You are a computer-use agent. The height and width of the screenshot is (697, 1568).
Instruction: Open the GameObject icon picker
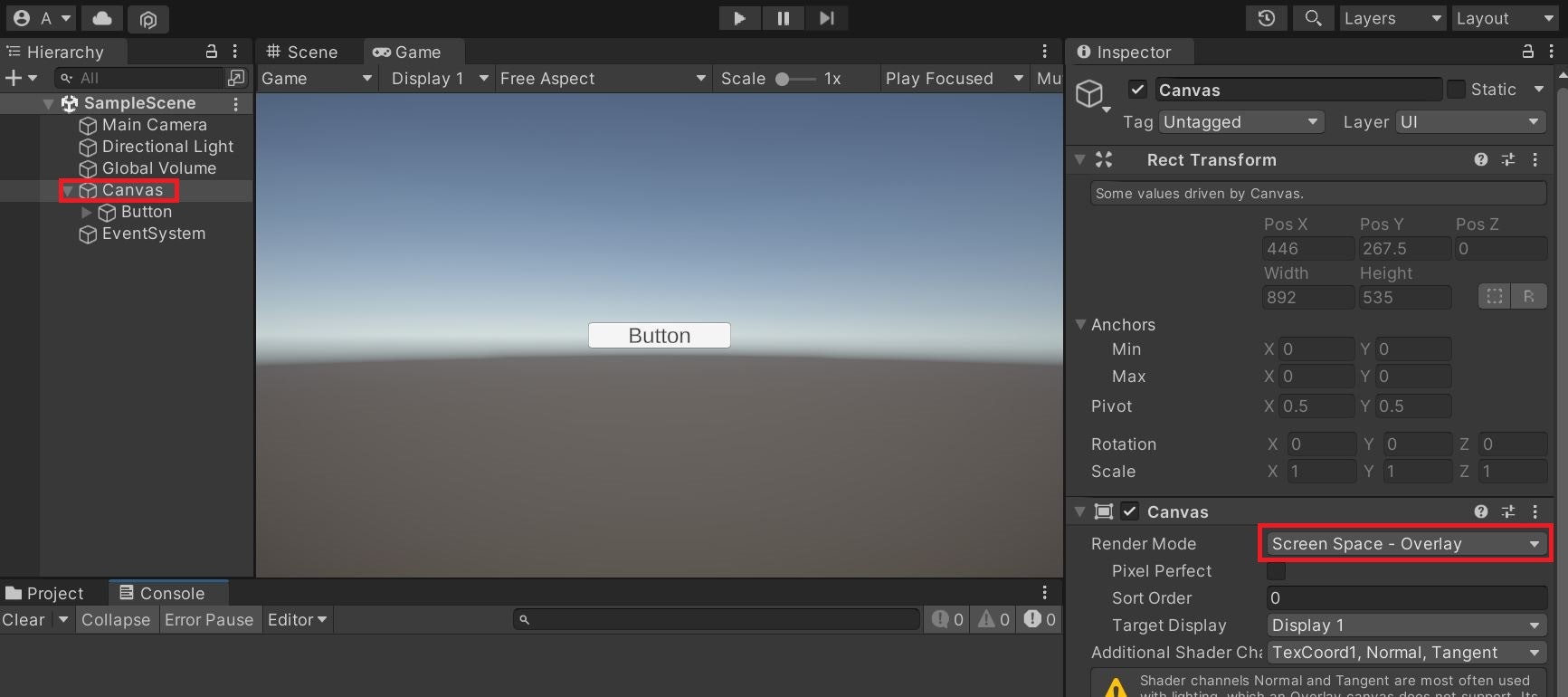pyautogui.click(x=1091, y=94)
